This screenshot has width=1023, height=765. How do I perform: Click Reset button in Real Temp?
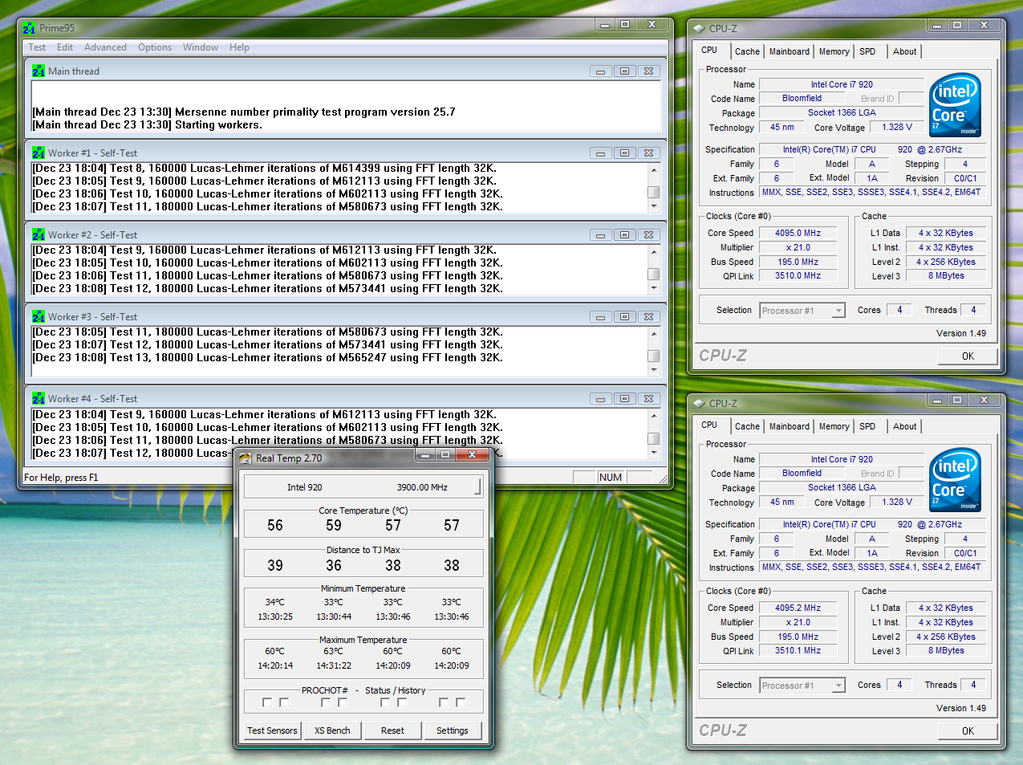pos(392,730)
